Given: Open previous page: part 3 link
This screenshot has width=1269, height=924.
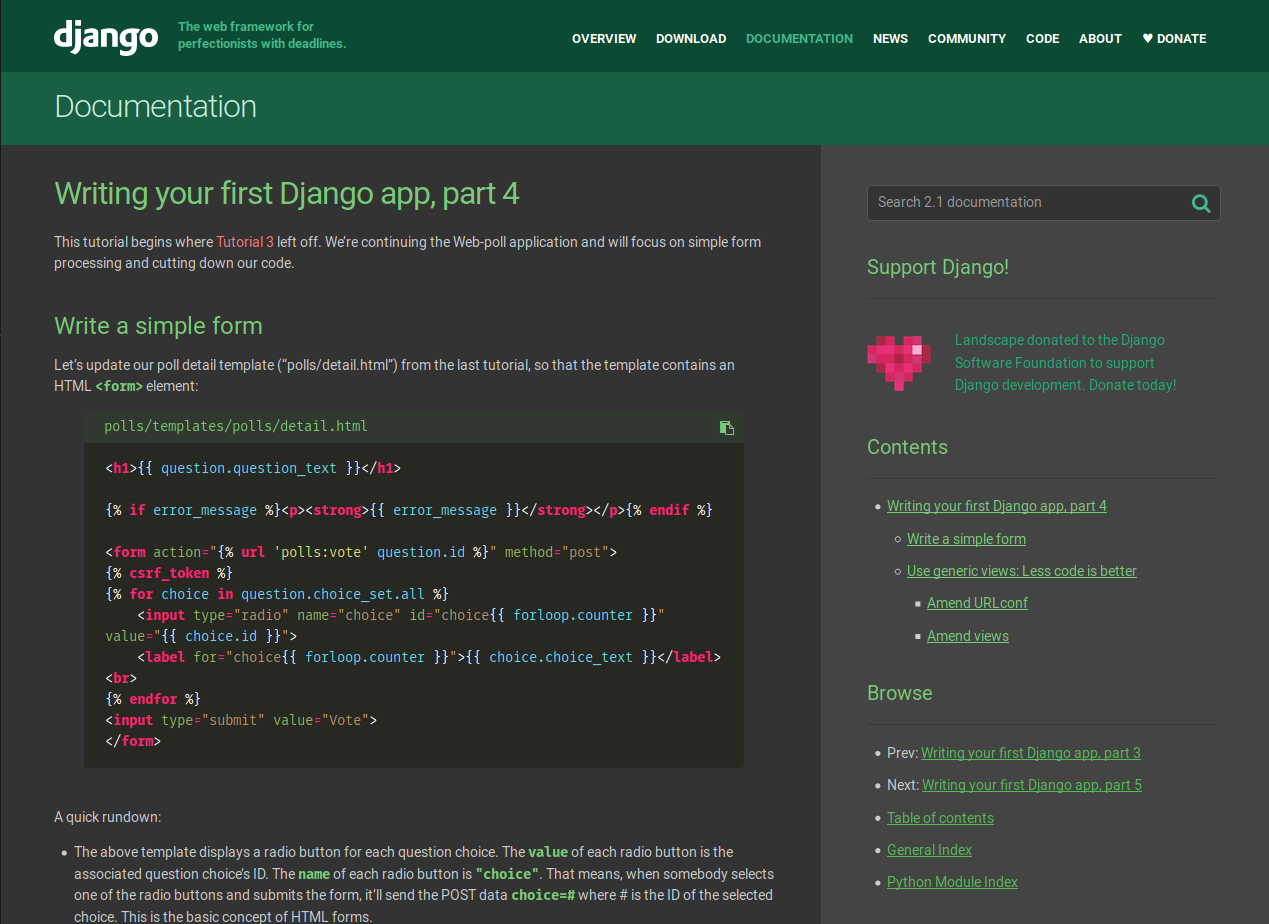Looking at the screenshot, I should 1031,753.
